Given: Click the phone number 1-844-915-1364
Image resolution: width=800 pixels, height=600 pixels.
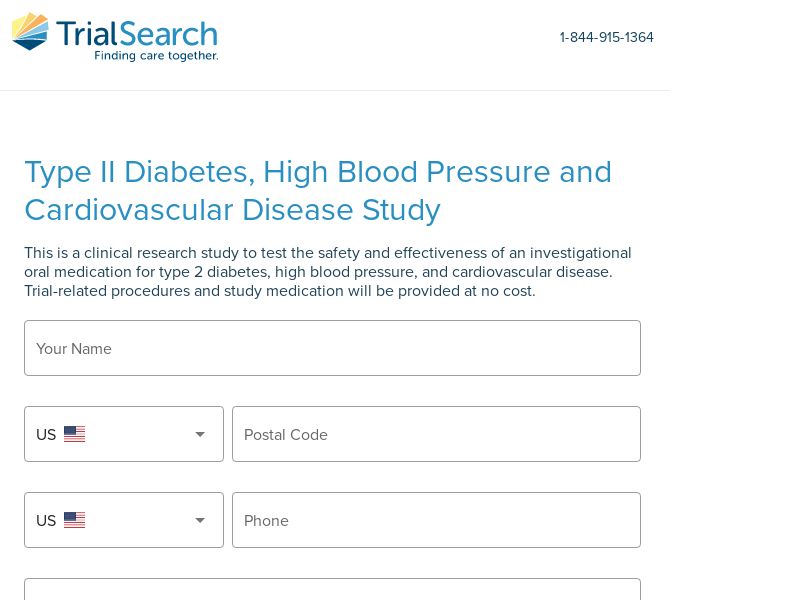Looking at the screenshot, I should point(606,38).
